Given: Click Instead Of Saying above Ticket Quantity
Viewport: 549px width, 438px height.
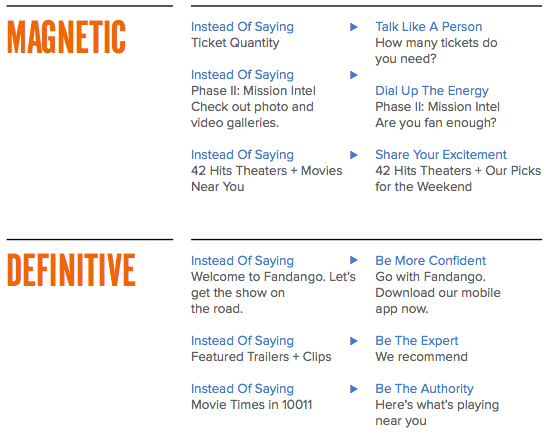Looking at the screenshot, I should pyautogui.click(x=242, y=27).
